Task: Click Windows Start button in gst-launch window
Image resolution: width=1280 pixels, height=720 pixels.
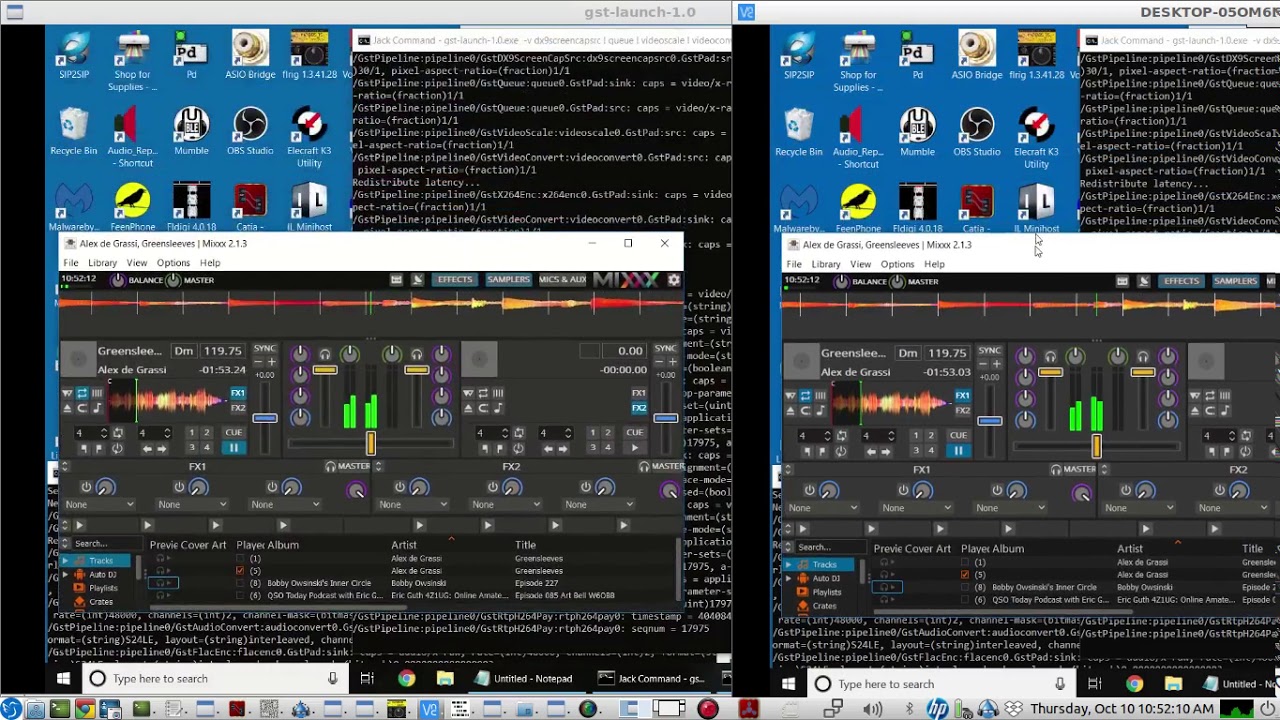Action: coord(63,679)
